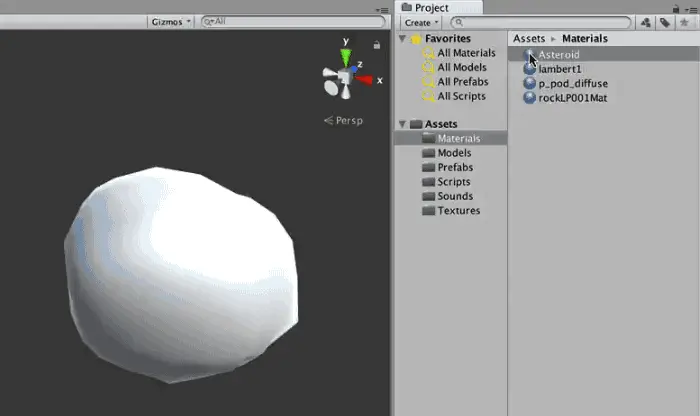Select the Assets root folder
700x416 pixels.
tap(441, 124)
